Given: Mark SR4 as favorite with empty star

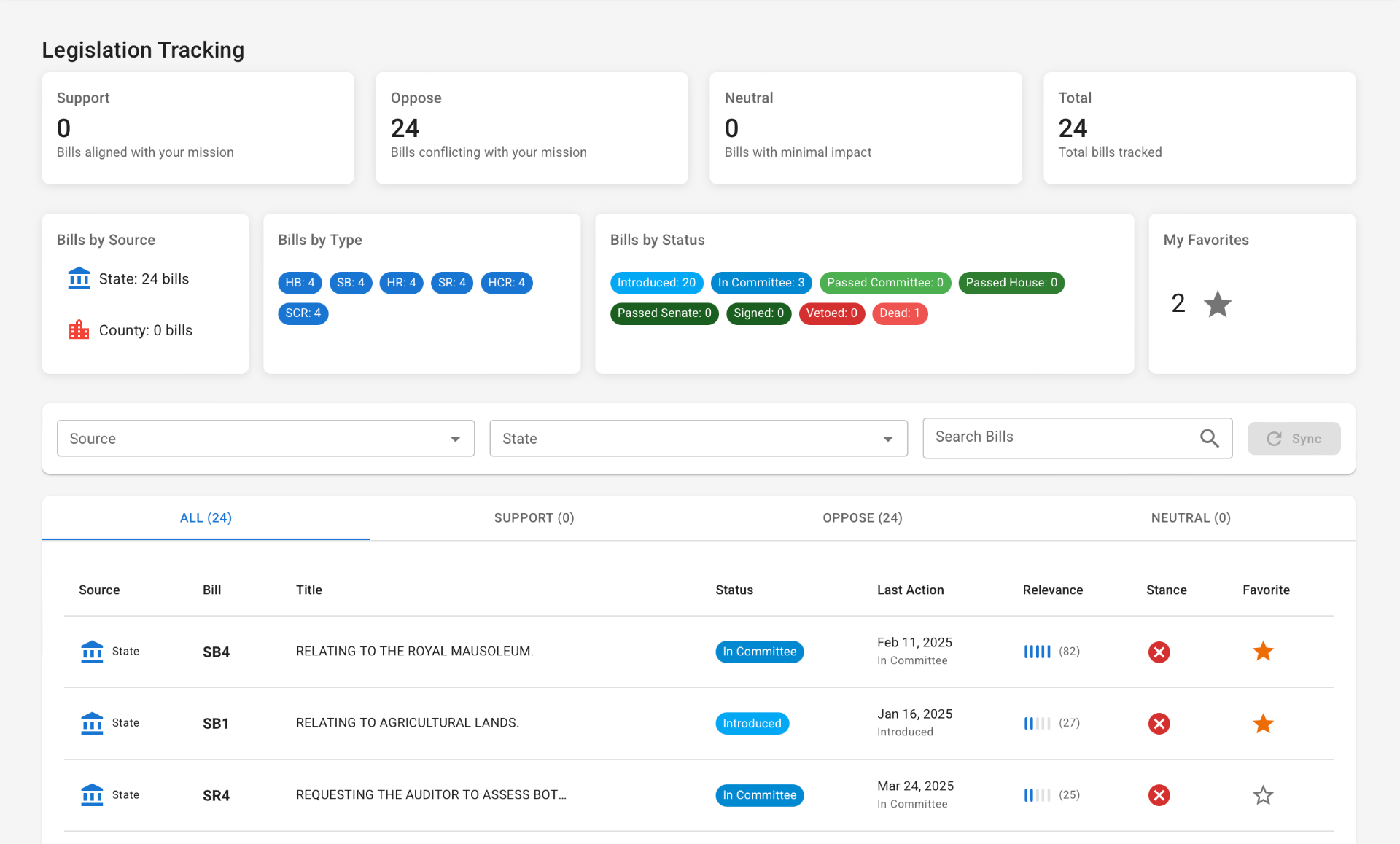Looking at the screenshot, I should (x=1263, y=795).
